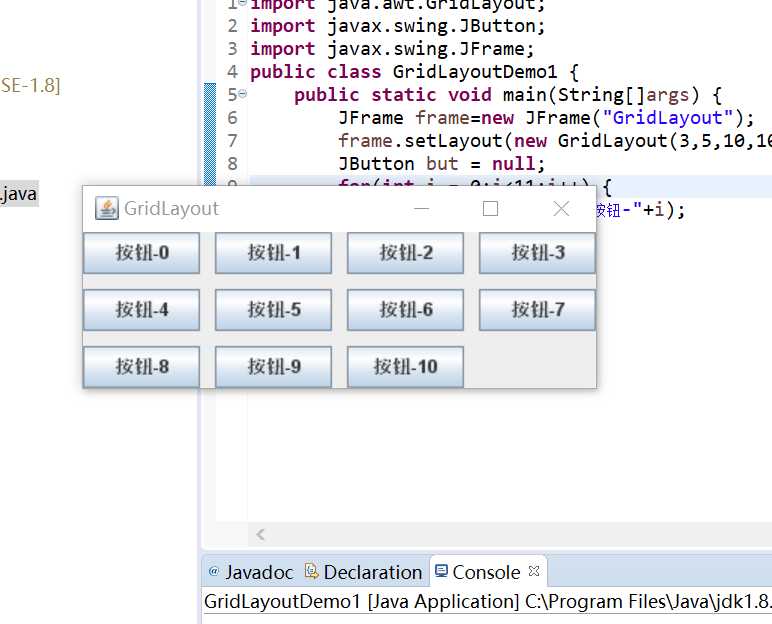Click the "GridLayout" string literal on line 6
Screen dimensions: 772x624
coord(667,118)
